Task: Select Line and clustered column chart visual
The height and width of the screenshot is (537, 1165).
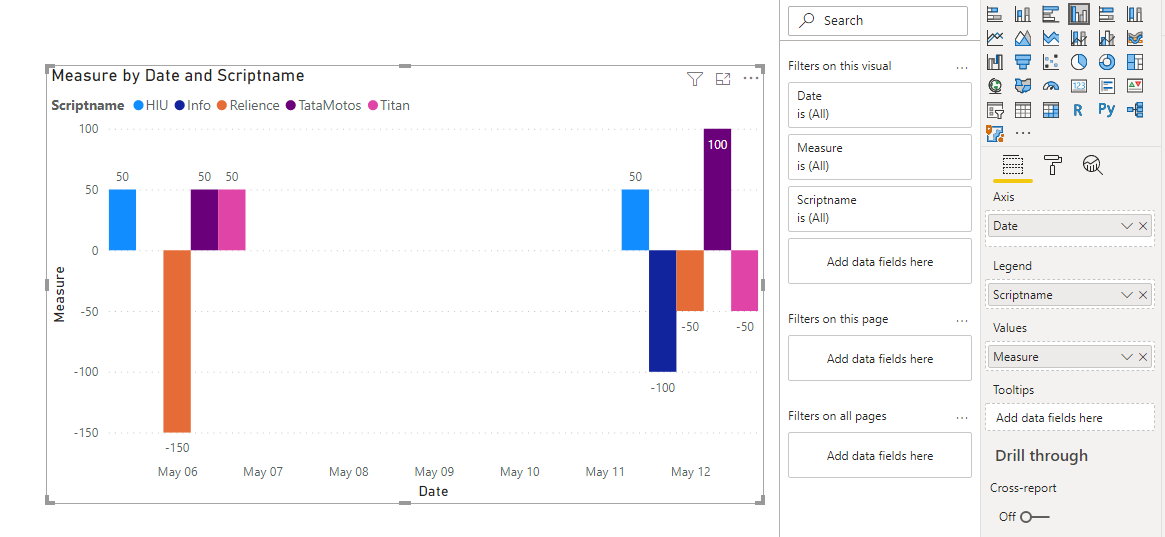Action: click(1107, 37)
